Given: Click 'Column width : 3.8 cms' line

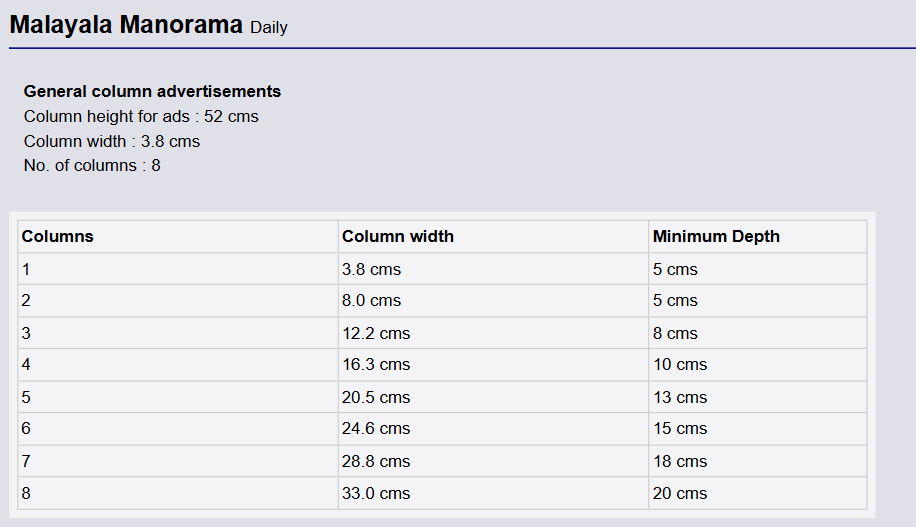Looking at the screenshot, I should pyautogui.click(x=112, y=141).
